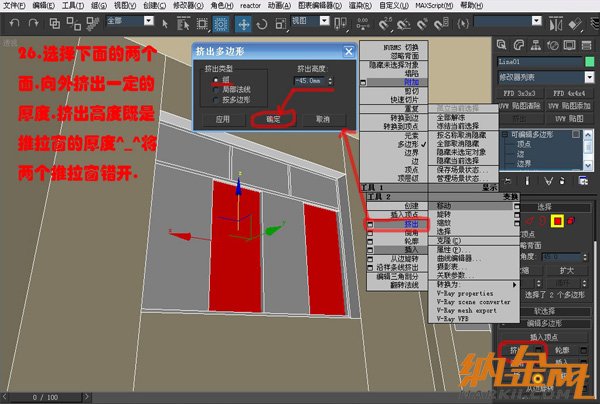
Task: Select the Element sub-object level icon
Action: tap(571, 221)
